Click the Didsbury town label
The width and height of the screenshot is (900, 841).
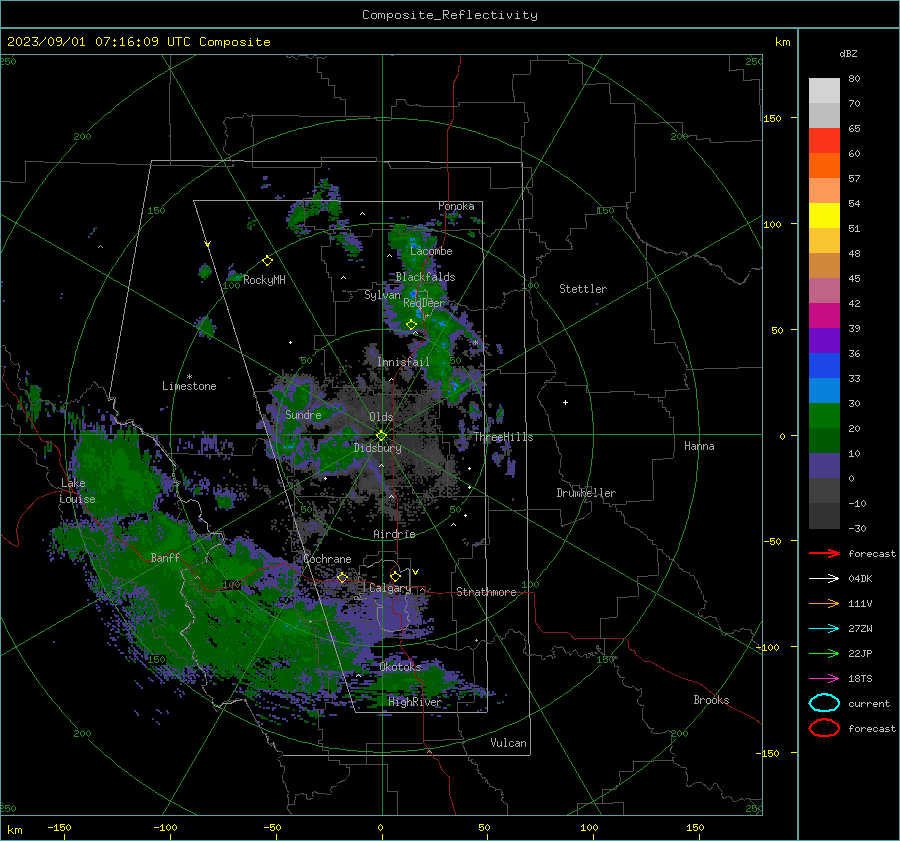377,448
